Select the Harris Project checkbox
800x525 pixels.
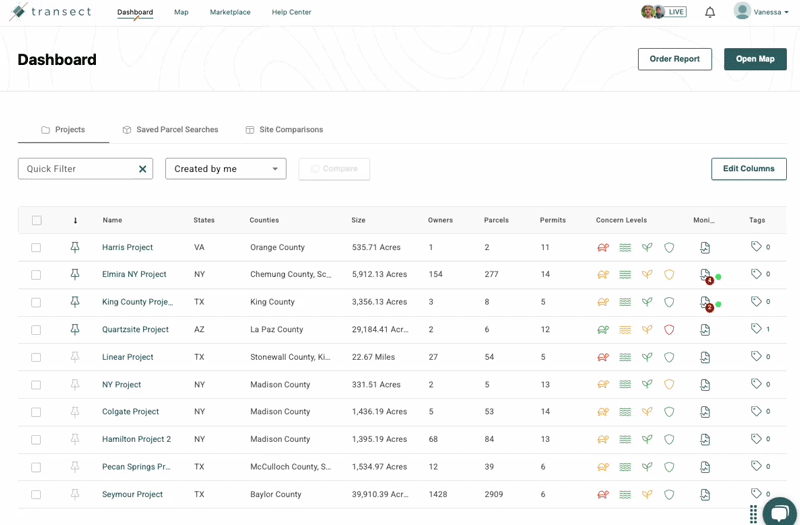click(36, 247)
